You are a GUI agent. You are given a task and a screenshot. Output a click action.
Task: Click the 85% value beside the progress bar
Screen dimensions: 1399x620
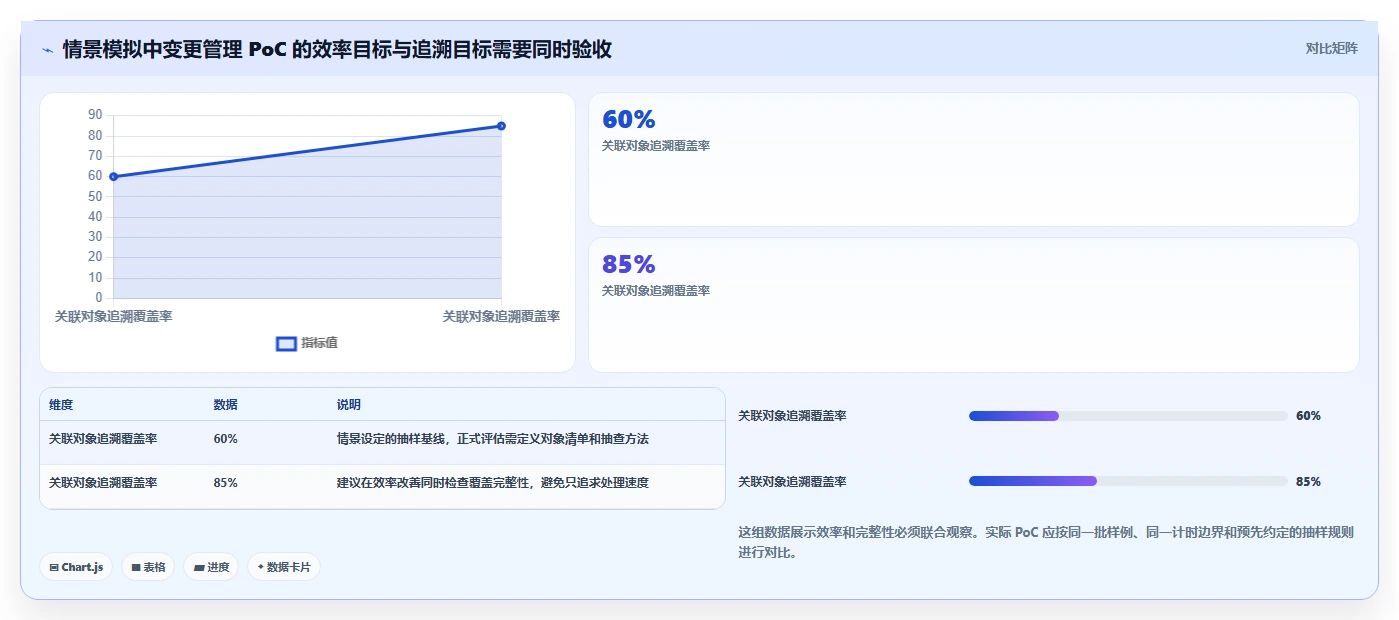(1308, 482)
